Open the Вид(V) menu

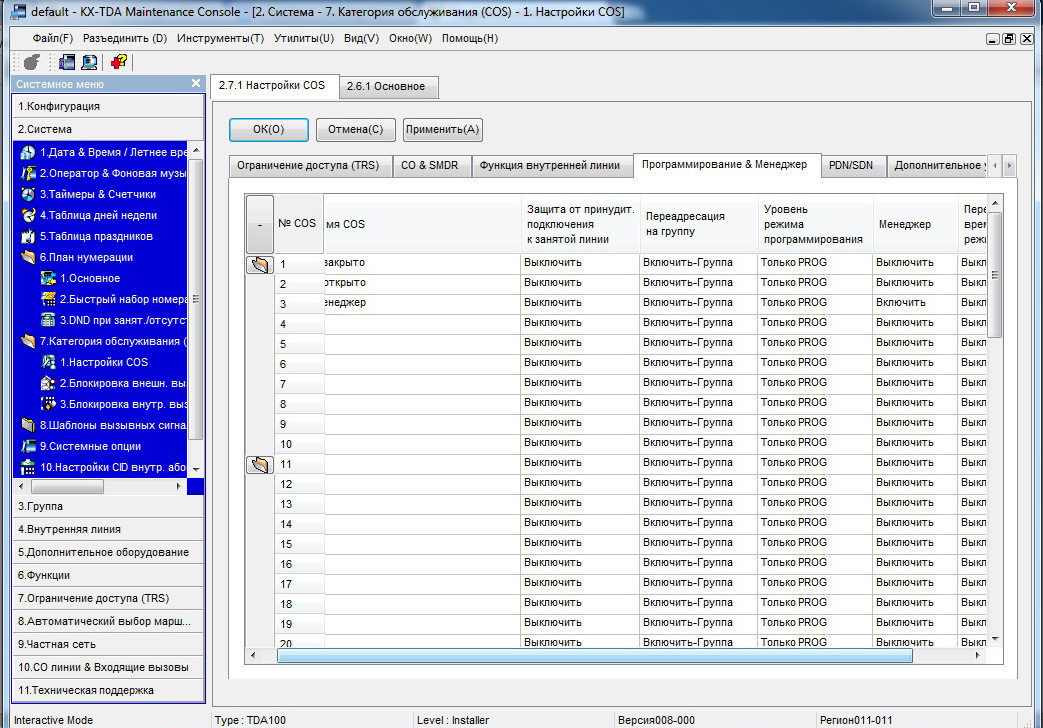click(x=361, y=39)
